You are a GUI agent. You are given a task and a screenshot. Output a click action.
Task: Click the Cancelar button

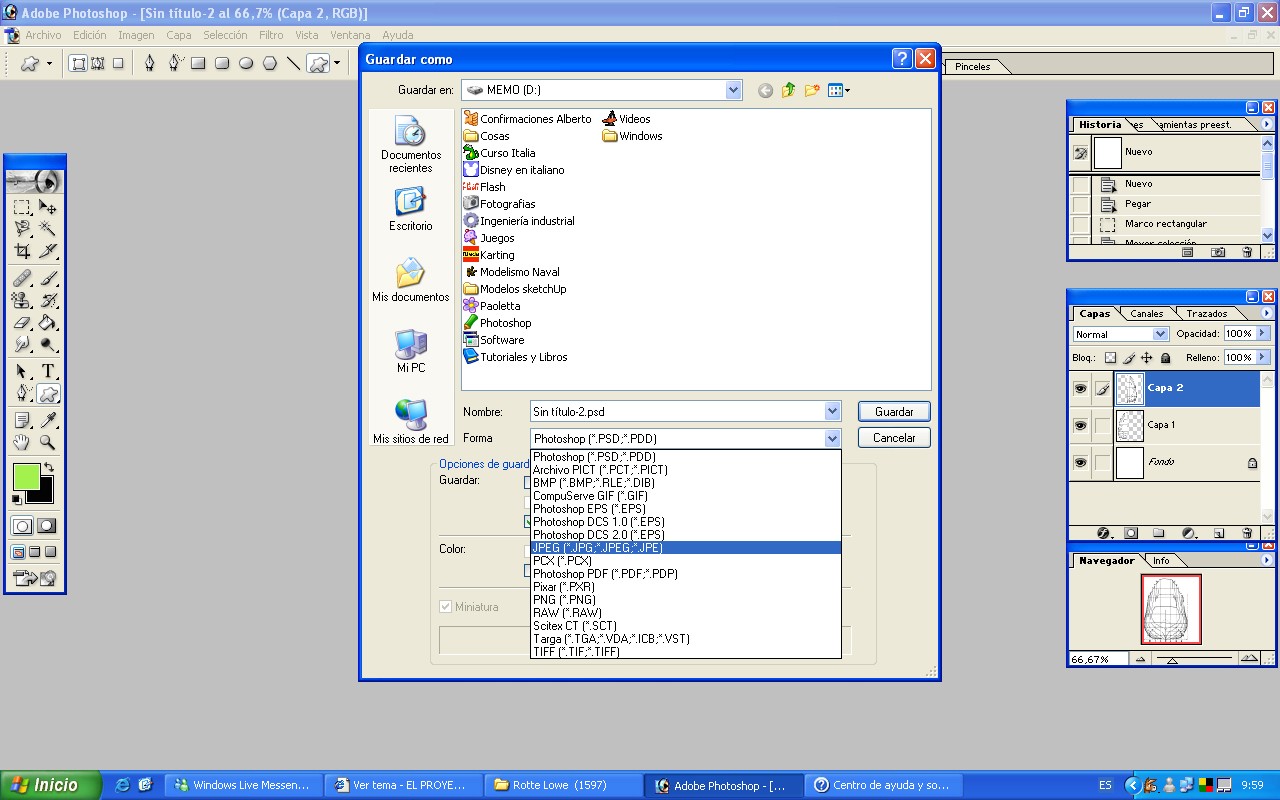pyautogui.click(x=894, y=438)
